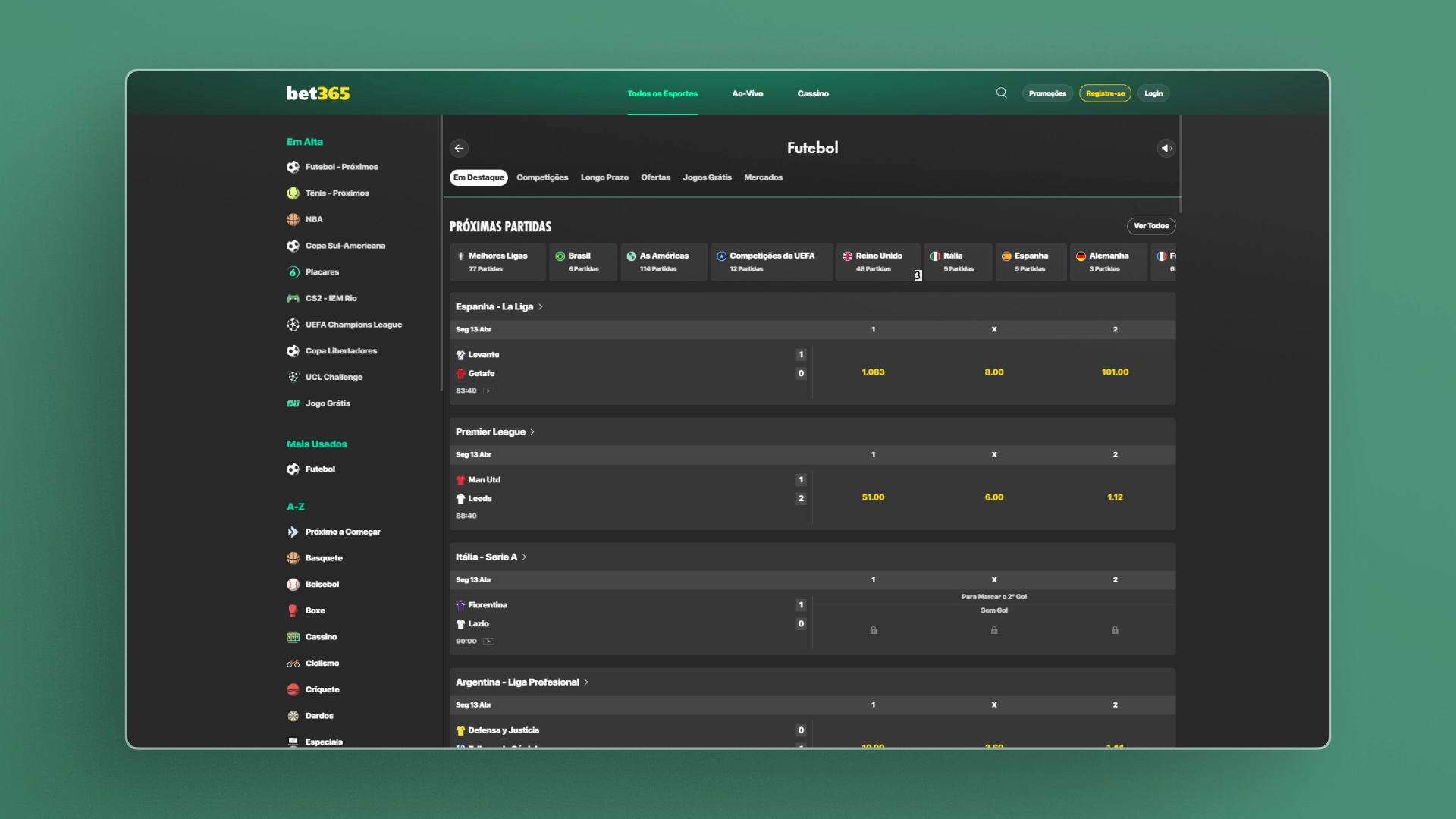This screenshot has width=1456, height=819.
Task: Click Mais Usados Futebol ball icon
Action: click(293, 469)
